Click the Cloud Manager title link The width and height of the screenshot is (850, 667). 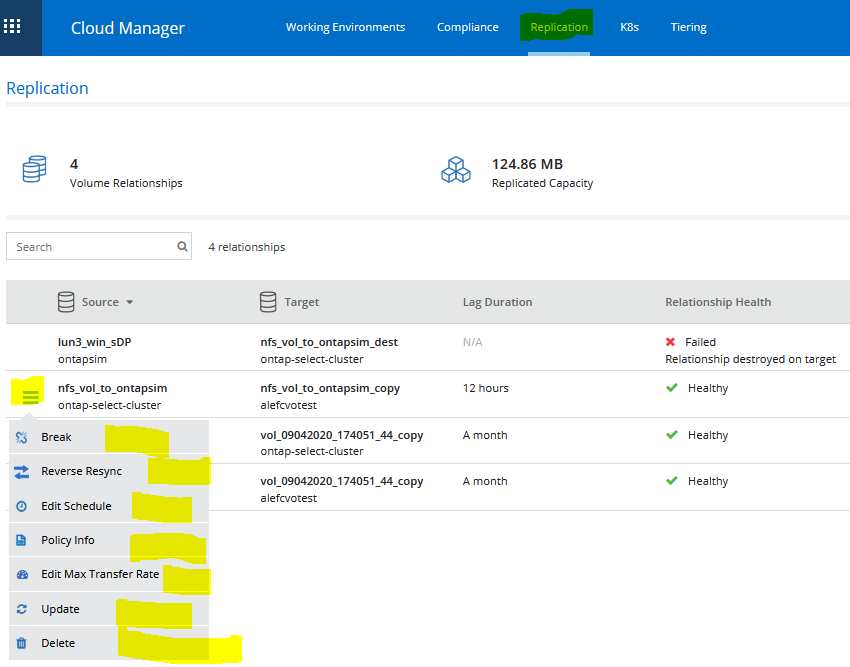coord(128,28)
